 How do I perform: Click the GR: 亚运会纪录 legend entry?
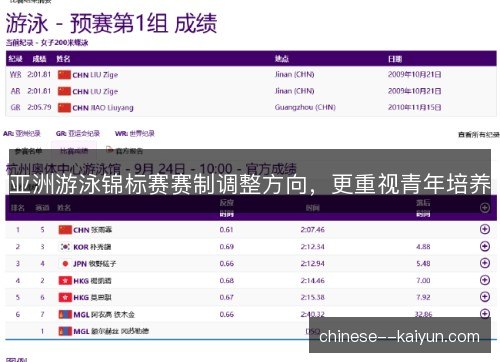(x=78, y=134)
